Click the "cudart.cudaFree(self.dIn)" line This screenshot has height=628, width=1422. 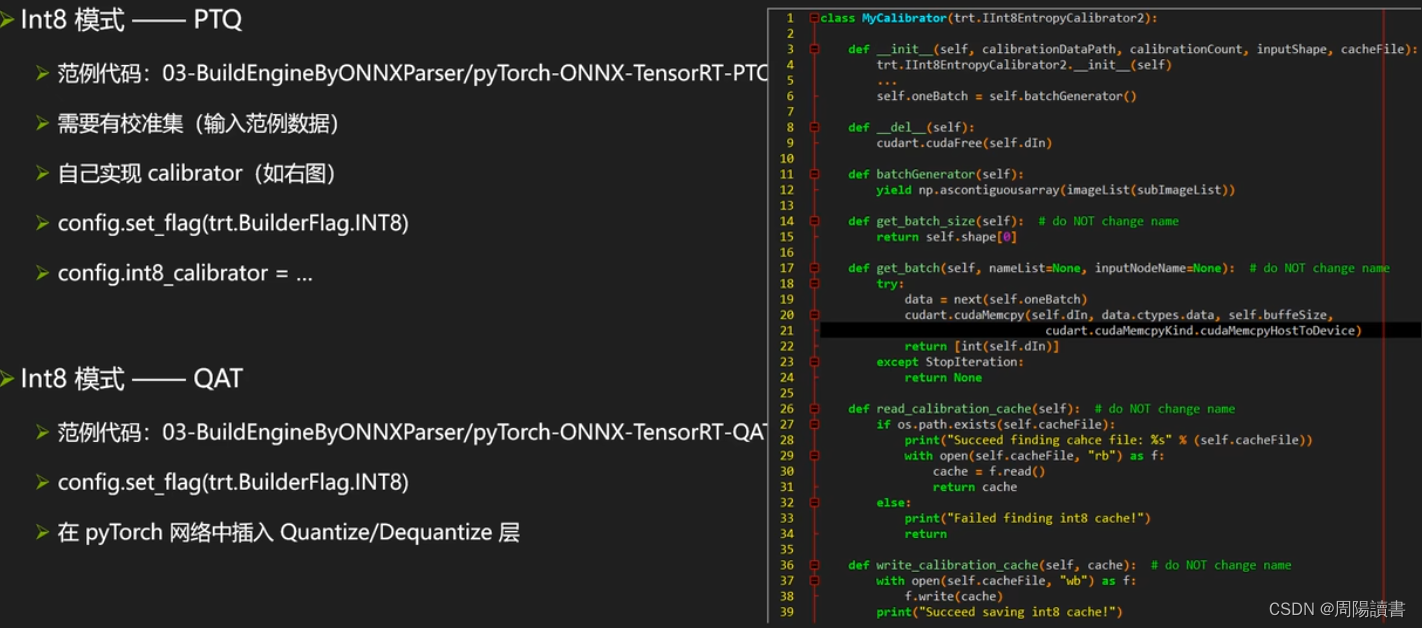[964, 143]
